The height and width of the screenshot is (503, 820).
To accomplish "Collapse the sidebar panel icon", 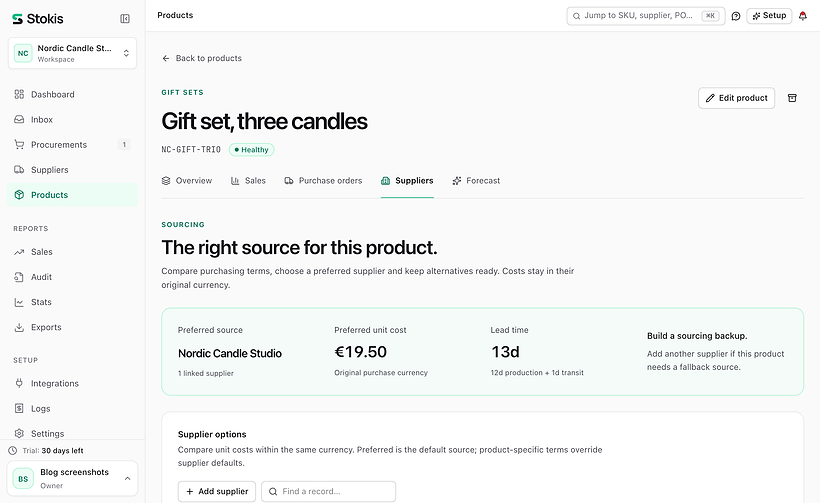I will point(125,19).
